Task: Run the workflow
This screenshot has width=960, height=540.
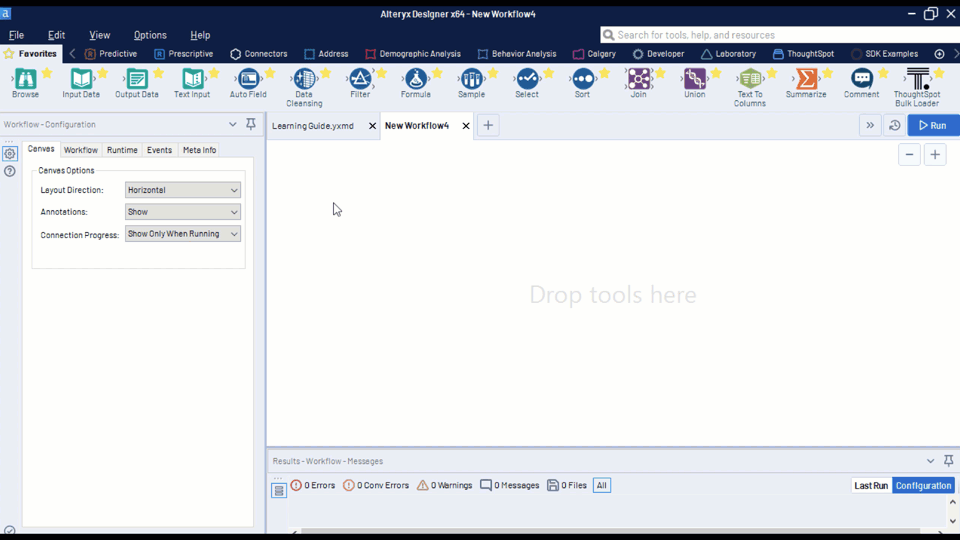Action: (933, 126)
